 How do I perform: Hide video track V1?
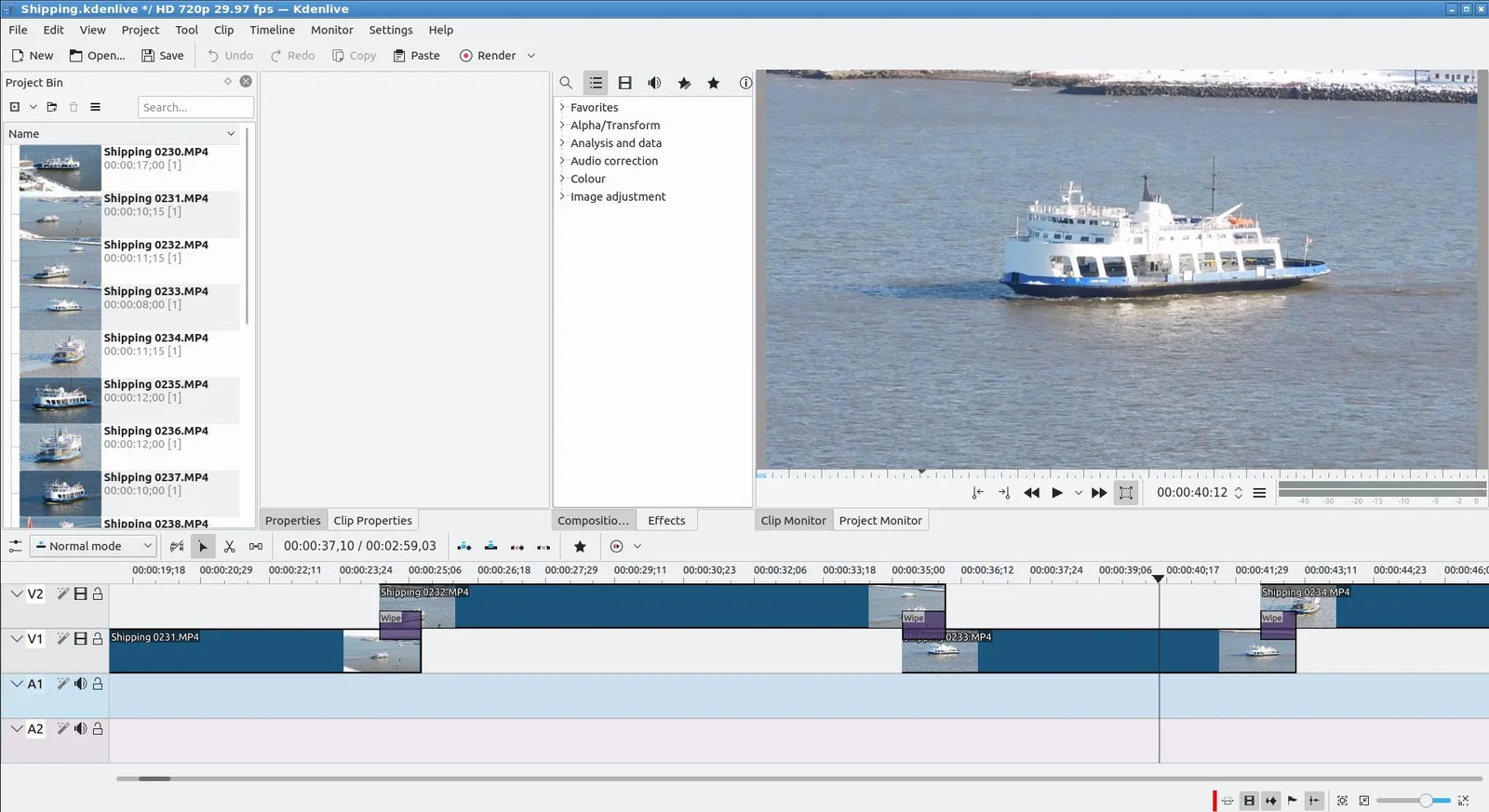(x=80, y=639)
